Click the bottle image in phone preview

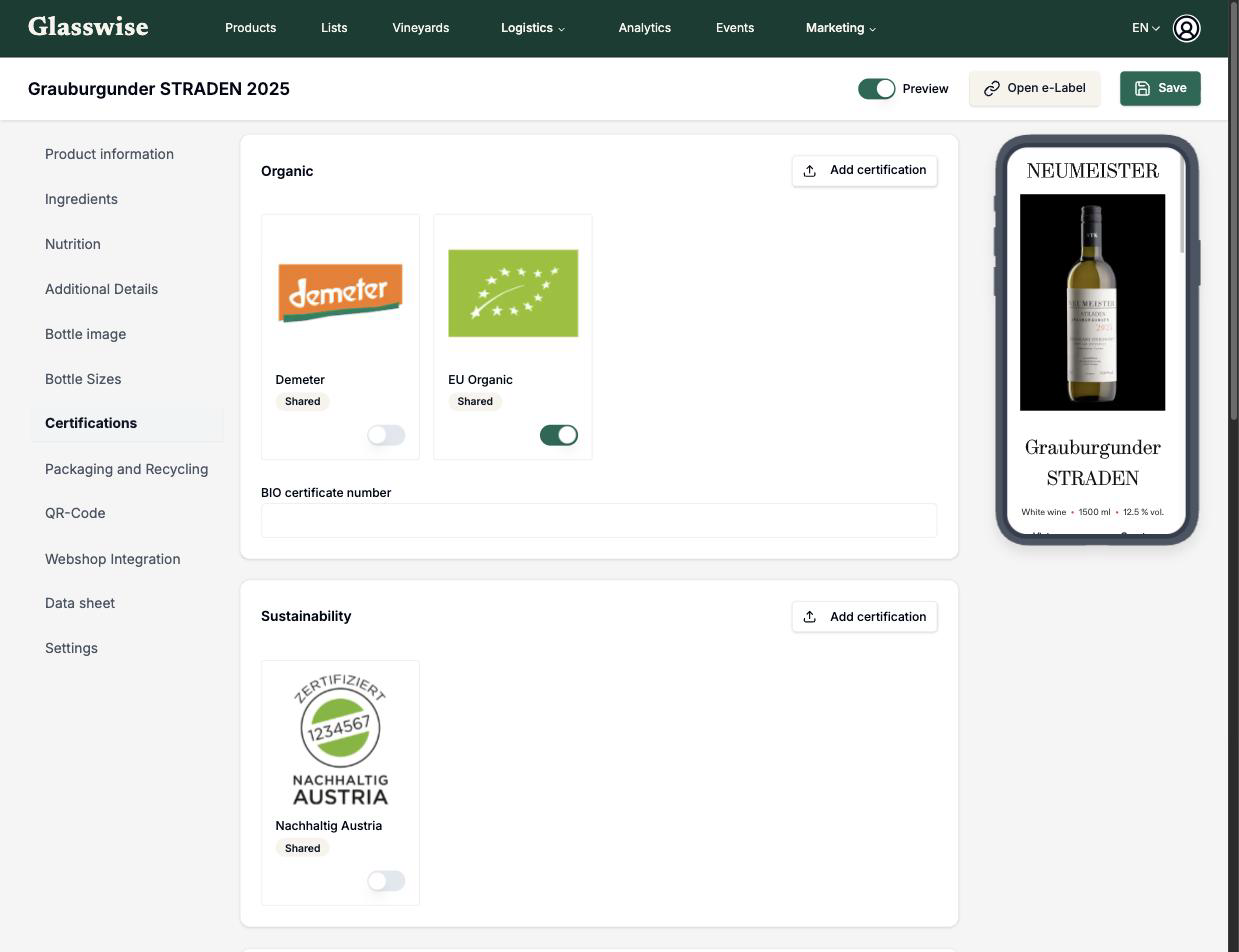[x=1092, y=302]
